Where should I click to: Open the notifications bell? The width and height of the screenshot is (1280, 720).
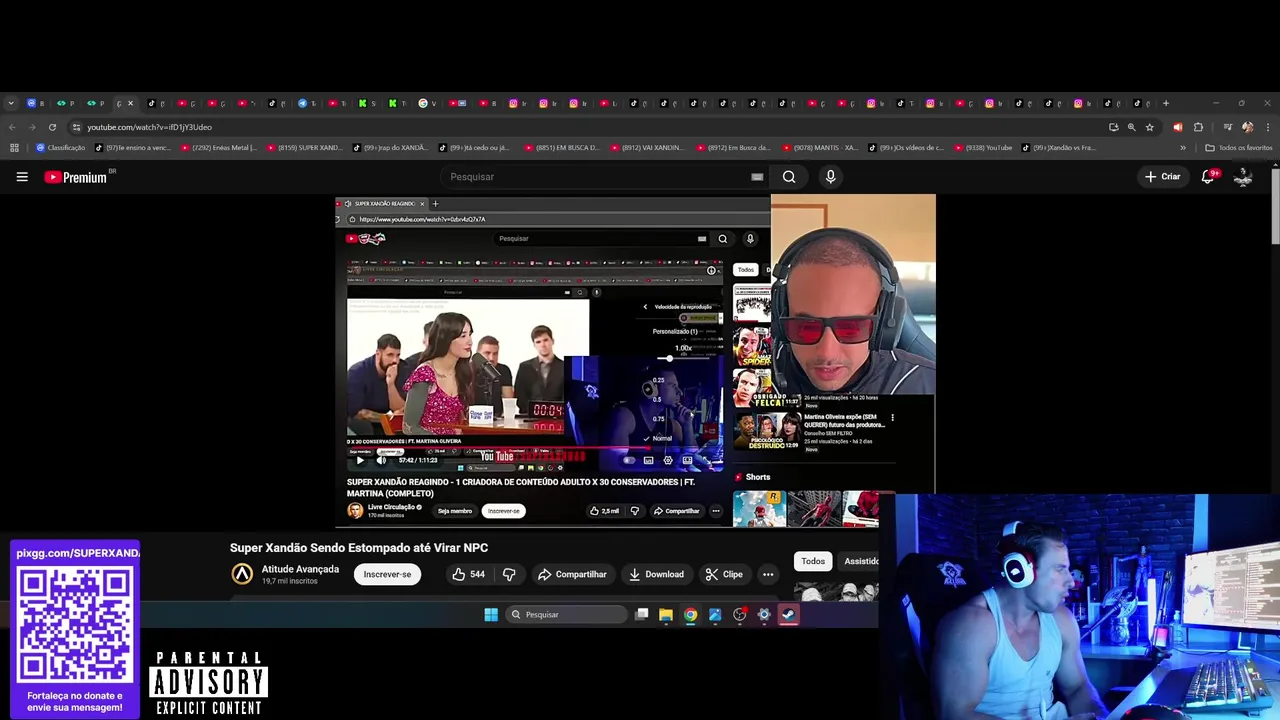click(1208, 176)
